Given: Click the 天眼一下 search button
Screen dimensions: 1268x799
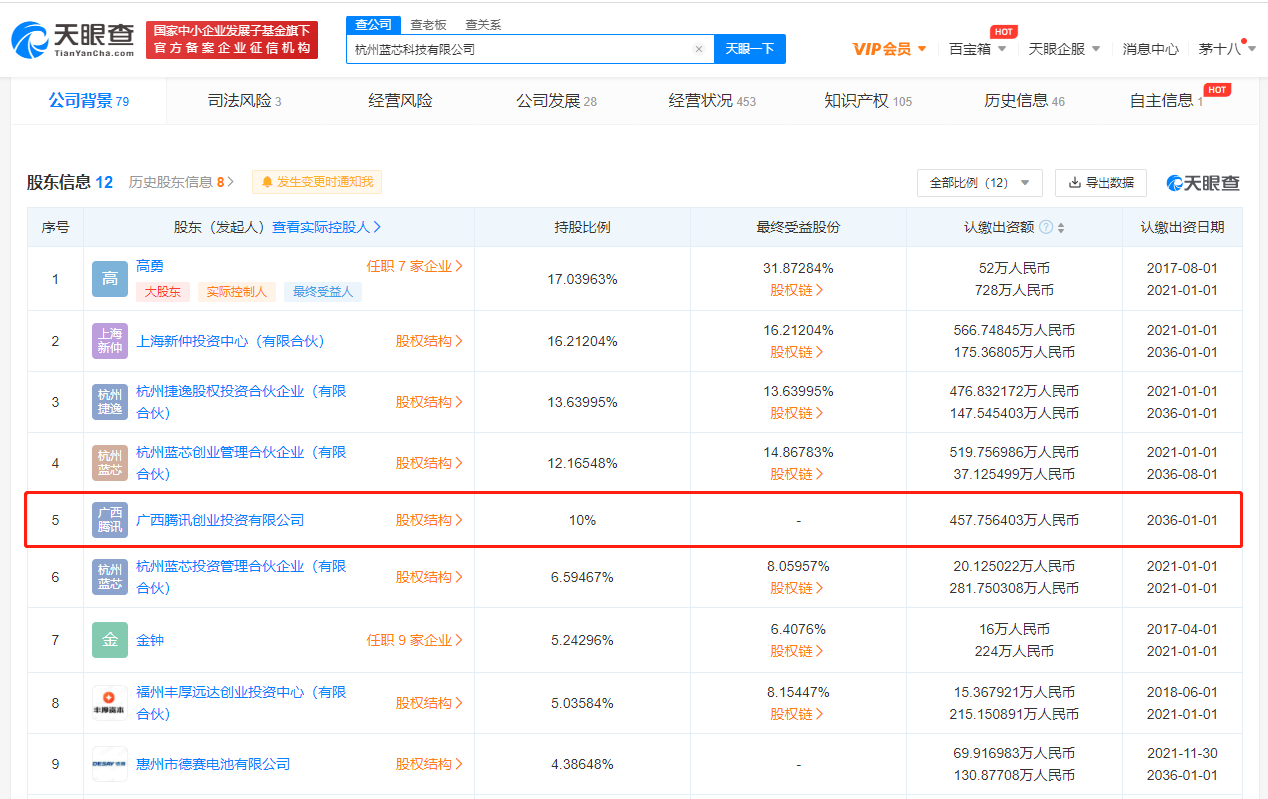Looking at the screenshot, I should tap(750, 49).
